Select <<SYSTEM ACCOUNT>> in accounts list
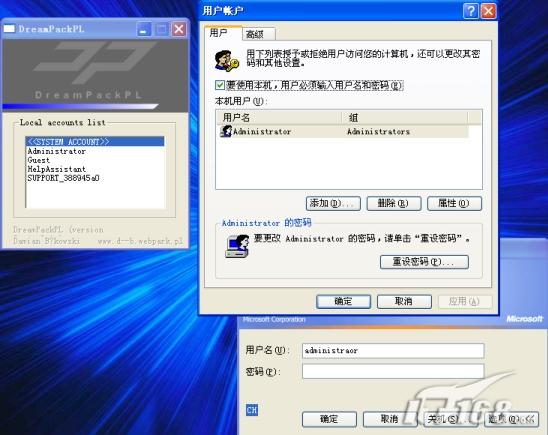 (95, 142)
